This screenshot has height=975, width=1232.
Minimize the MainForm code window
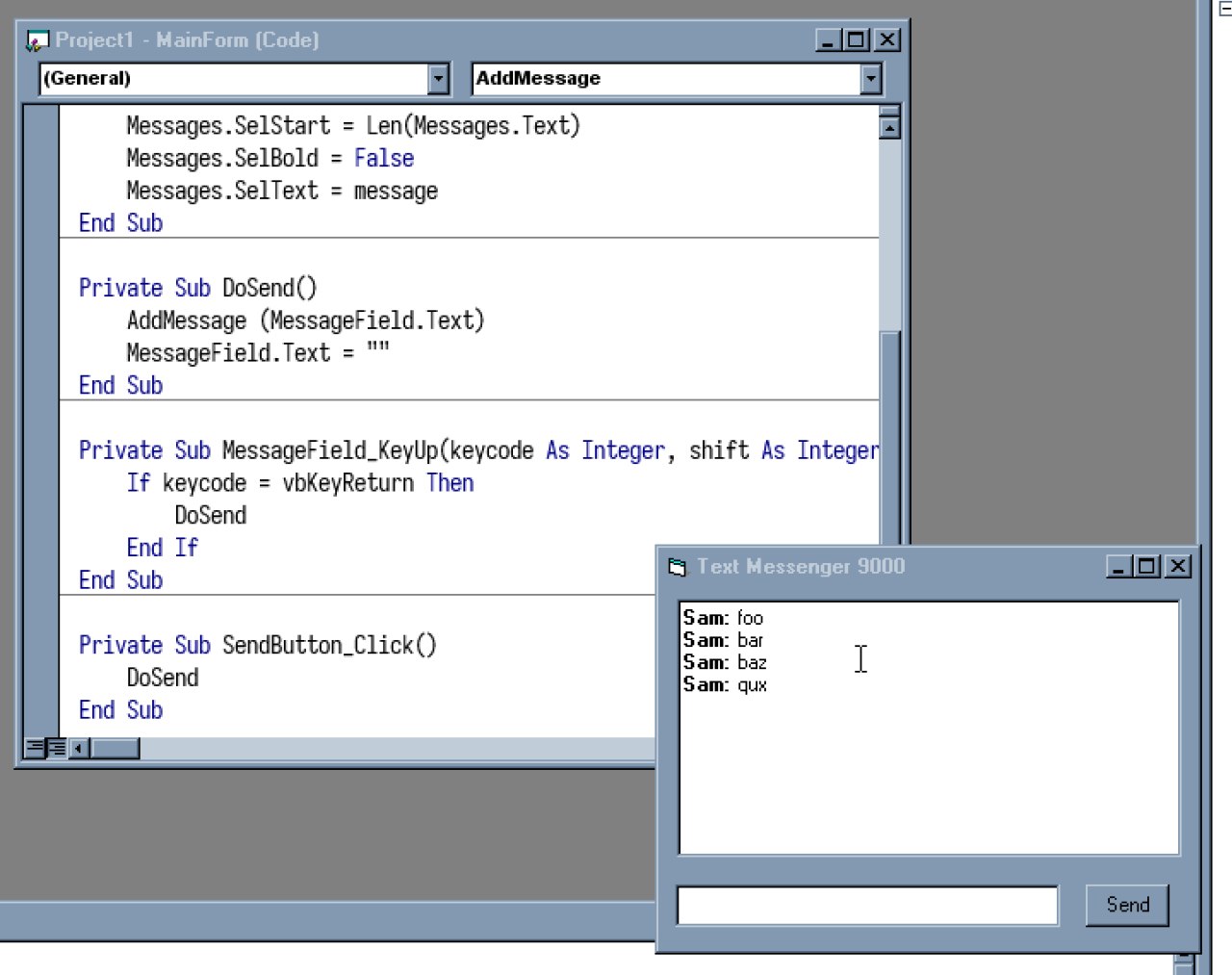point(828,40)
